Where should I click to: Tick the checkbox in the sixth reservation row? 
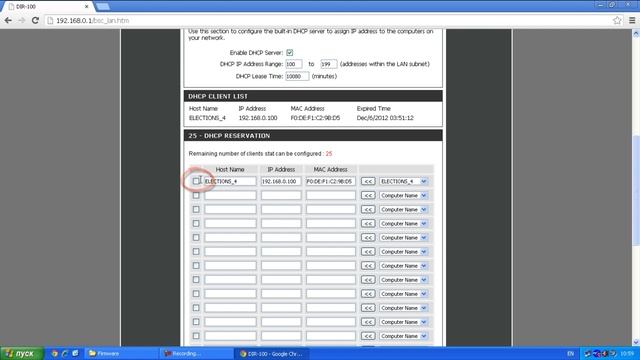click(196, 252)
